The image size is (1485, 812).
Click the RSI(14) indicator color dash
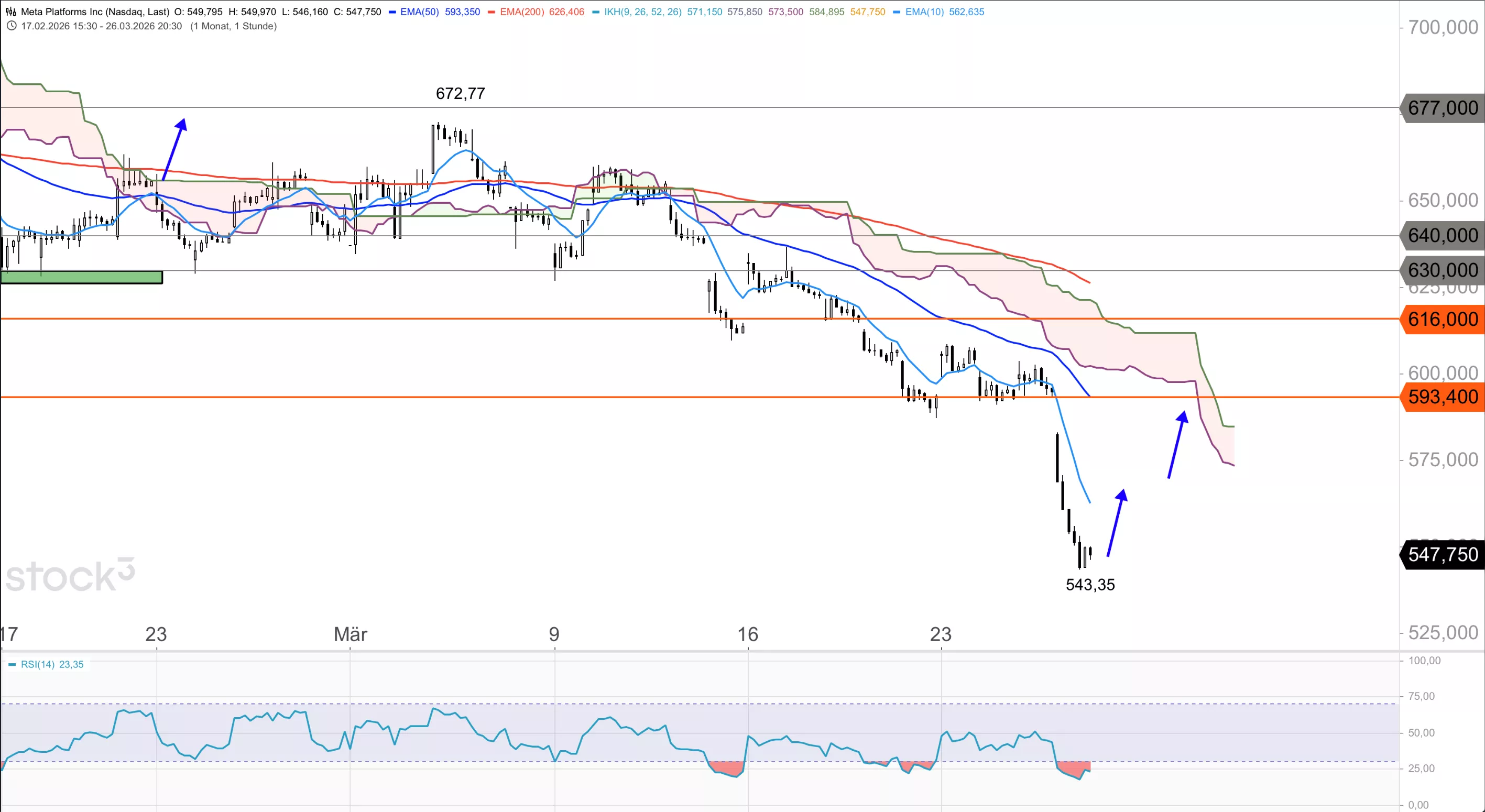[x=12, y=664]
